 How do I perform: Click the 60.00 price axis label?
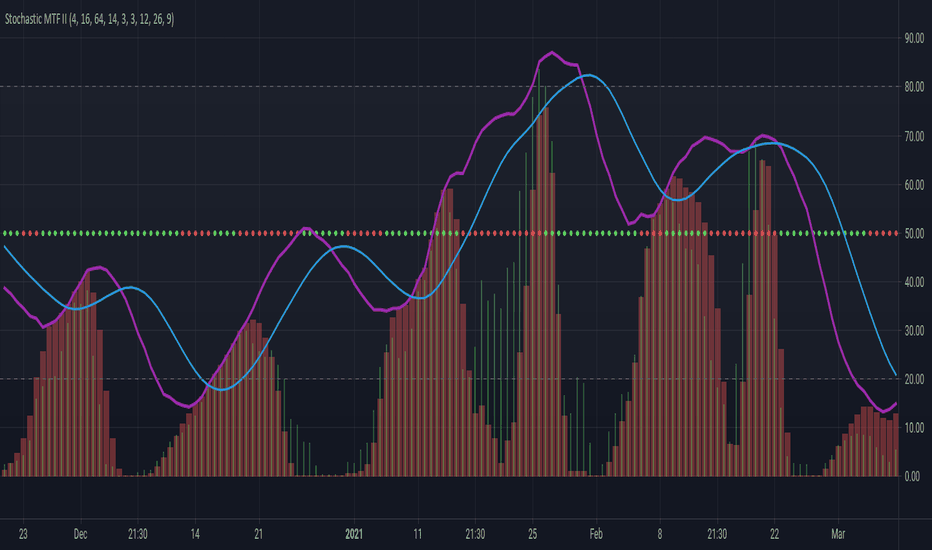coord(914,185)
